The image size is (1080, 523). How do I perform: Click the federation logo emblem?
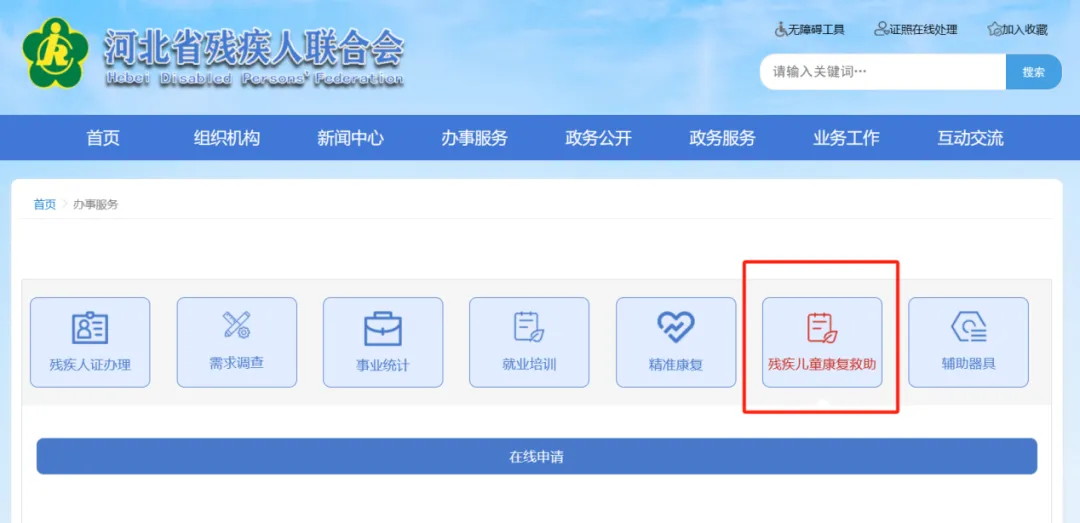pyautogui.click(x=55, y=53)
